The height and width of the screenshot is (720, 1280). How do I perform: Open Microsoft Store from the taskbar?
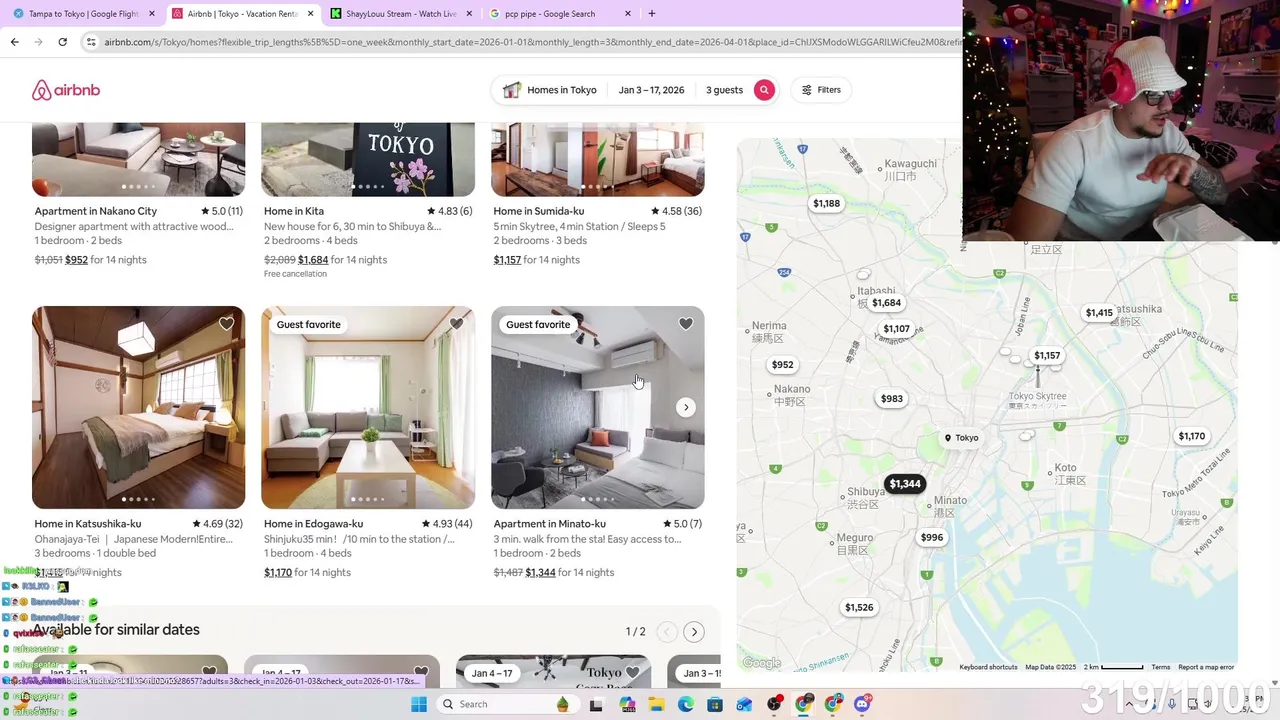coord(715,704)
